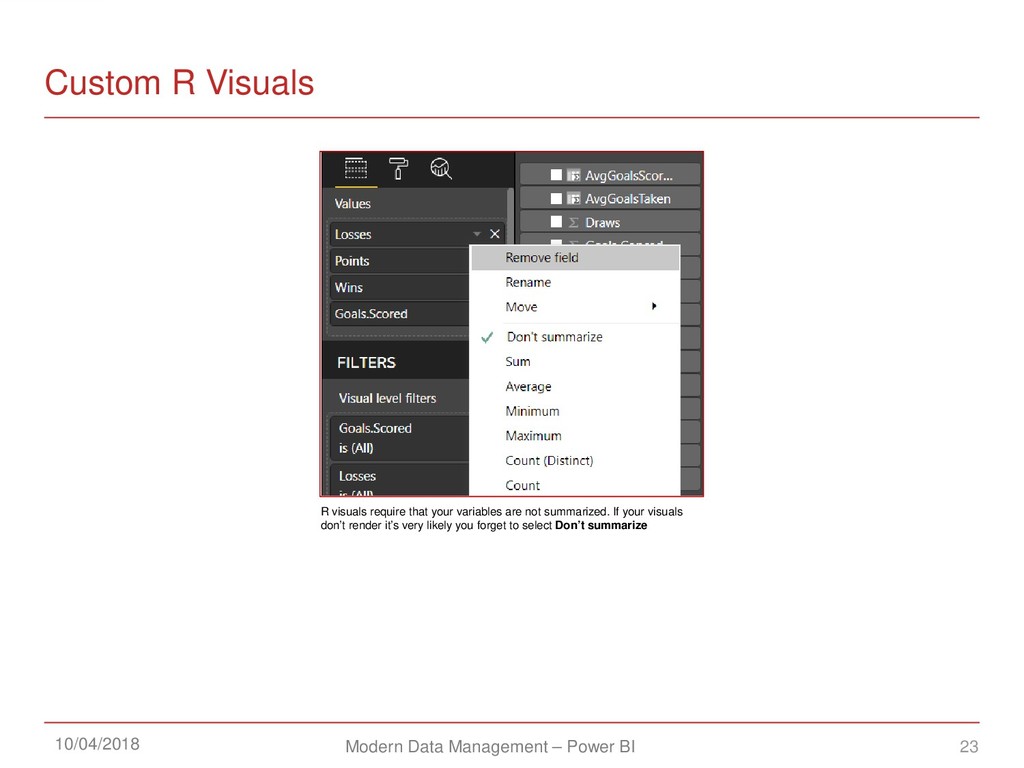
Task: Click the Goals.Scored value field
Action: (x=400, y=313)
